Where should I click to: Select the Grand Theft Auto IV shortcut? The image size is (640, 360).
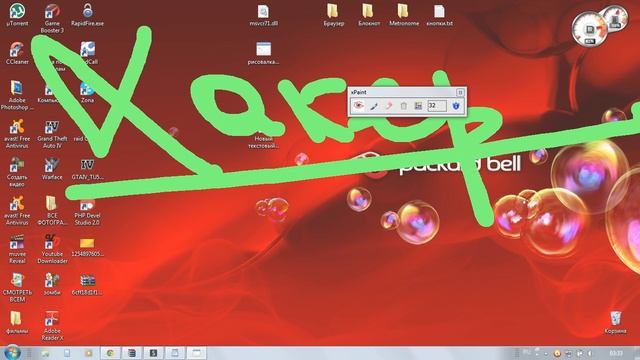coord(52,134)
